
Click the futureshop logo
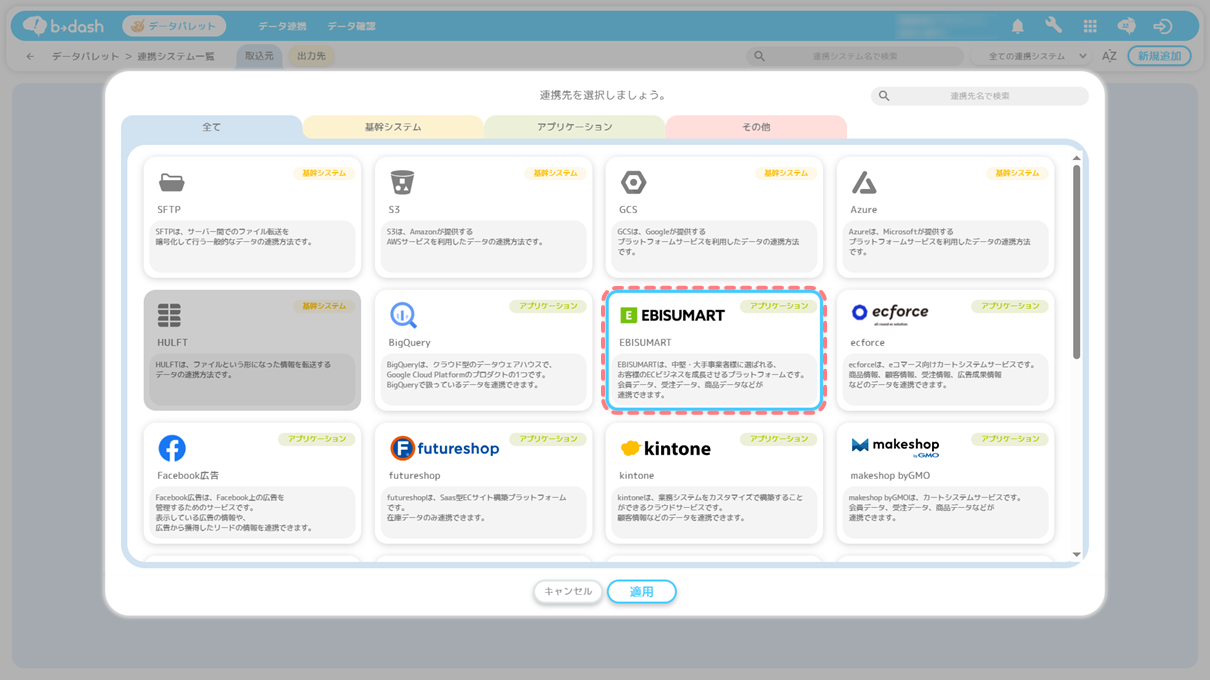(444, 448)
